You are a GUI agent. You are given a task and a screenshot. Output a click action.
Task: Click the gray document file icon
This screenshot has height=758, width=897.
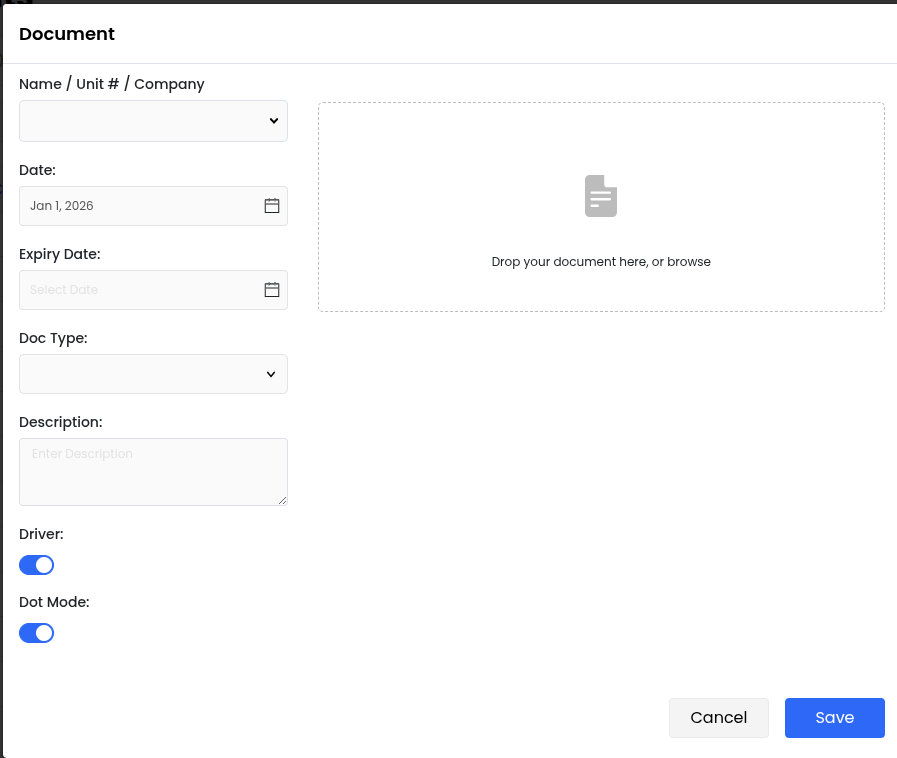[601, 196]
